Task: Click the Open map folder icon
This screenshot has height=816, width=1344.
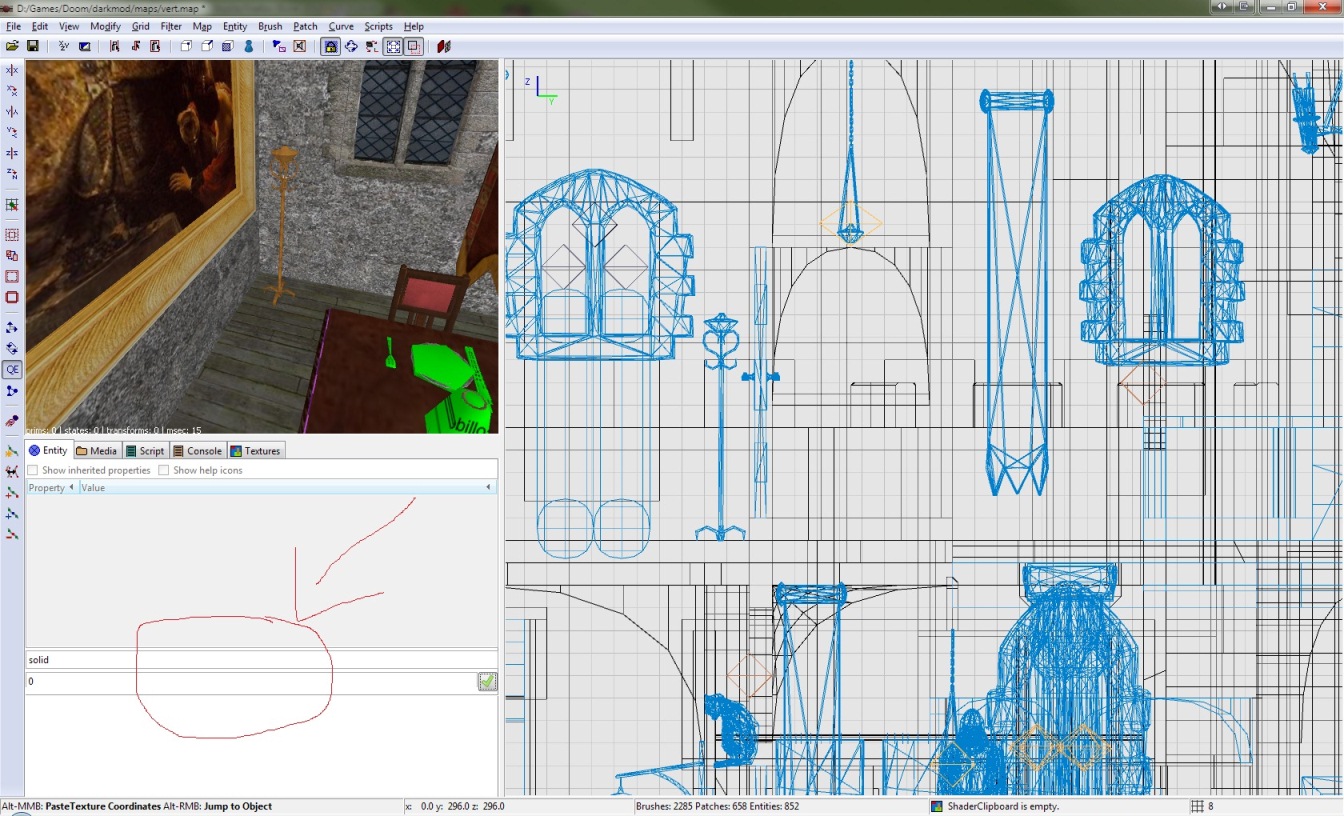Action: click(12, 46)
